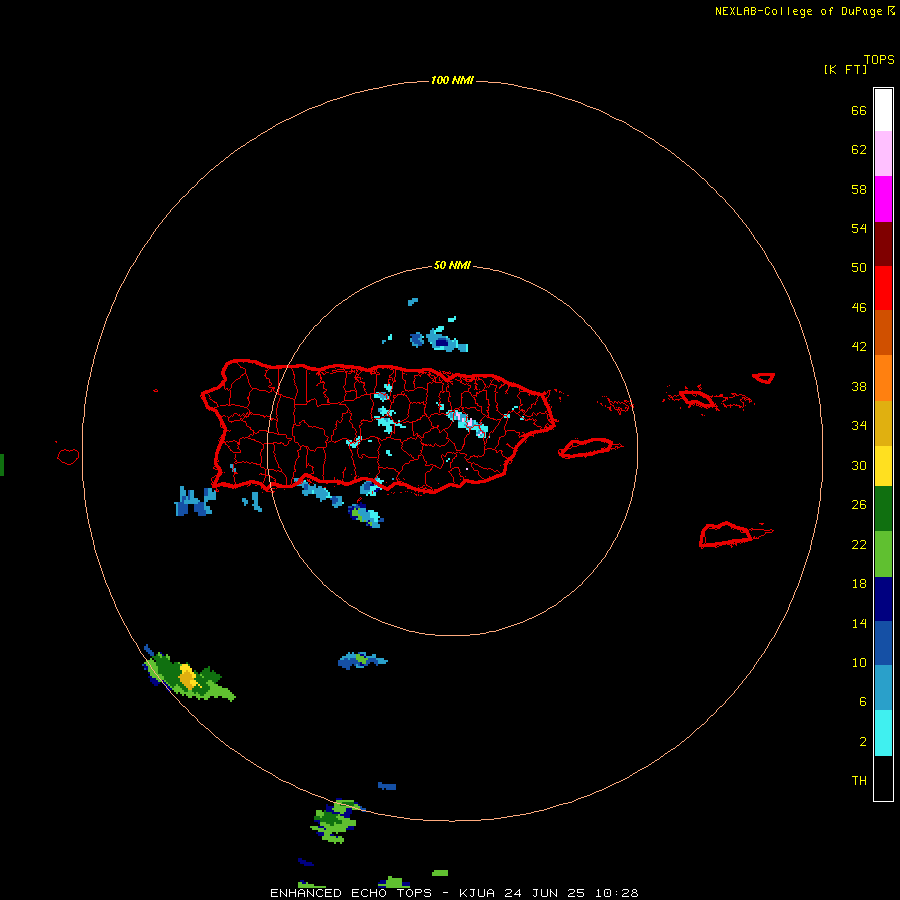Click the 26 legend value

(x=859, y=505)
